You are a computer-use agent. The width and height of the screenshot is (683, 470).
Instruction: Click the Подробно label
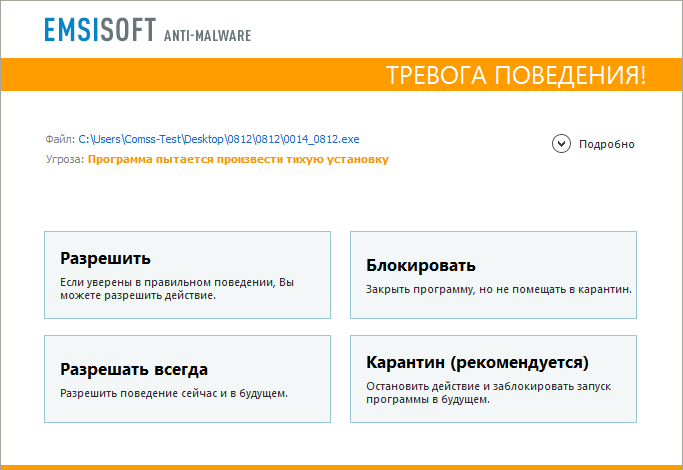click(606, 144)
